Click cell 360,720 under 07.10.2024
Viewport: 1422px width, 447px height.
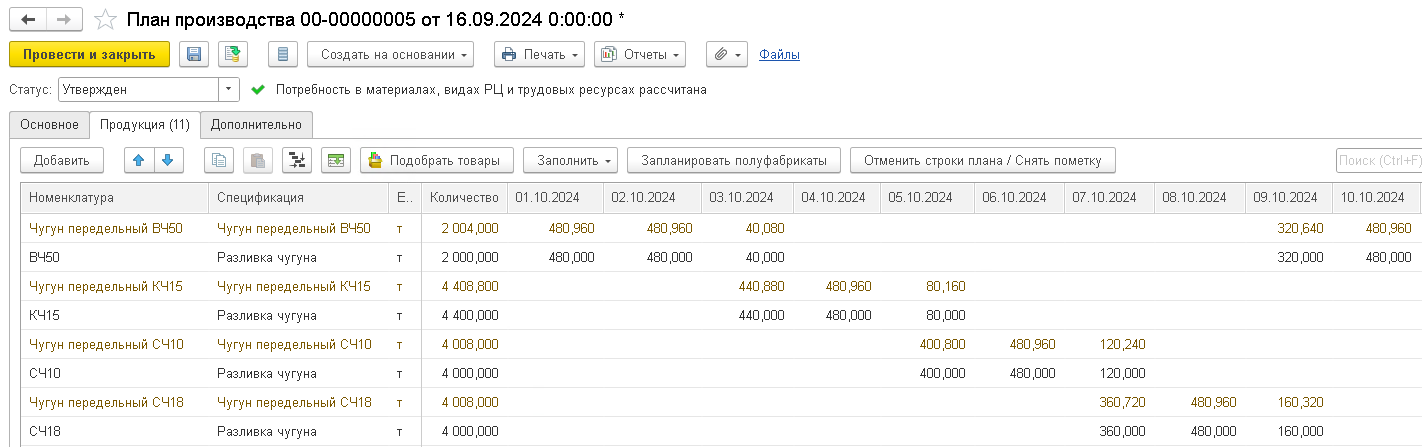tap(1109, 402)
